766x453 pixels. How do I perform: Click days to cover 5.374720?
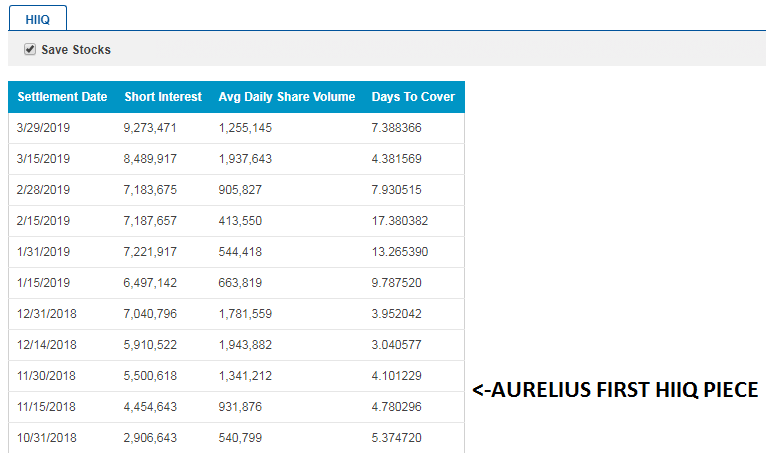tap(396, 438)
